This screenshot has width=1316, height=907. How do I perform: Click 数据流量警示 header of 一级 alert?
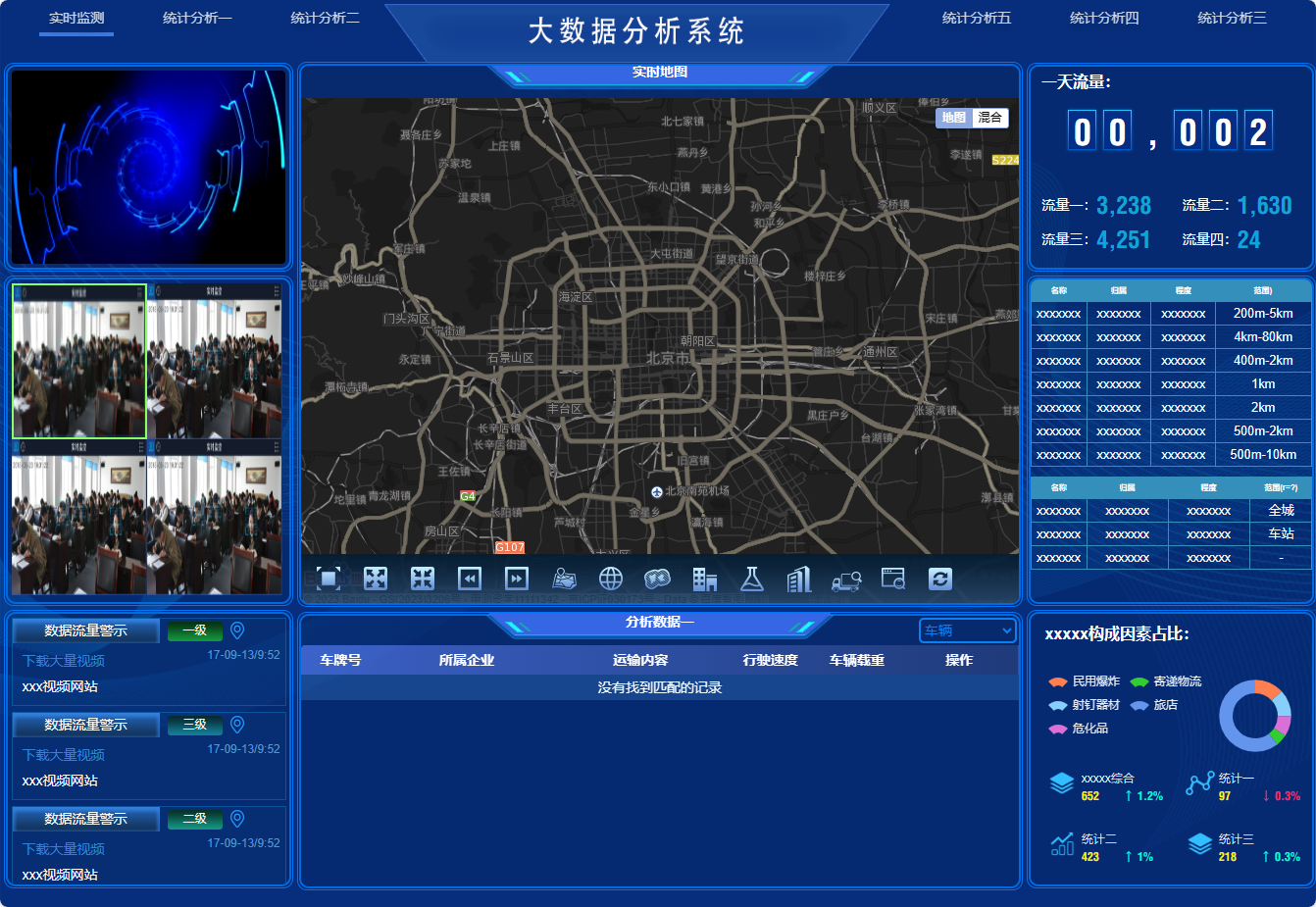(x=85, y=630)
